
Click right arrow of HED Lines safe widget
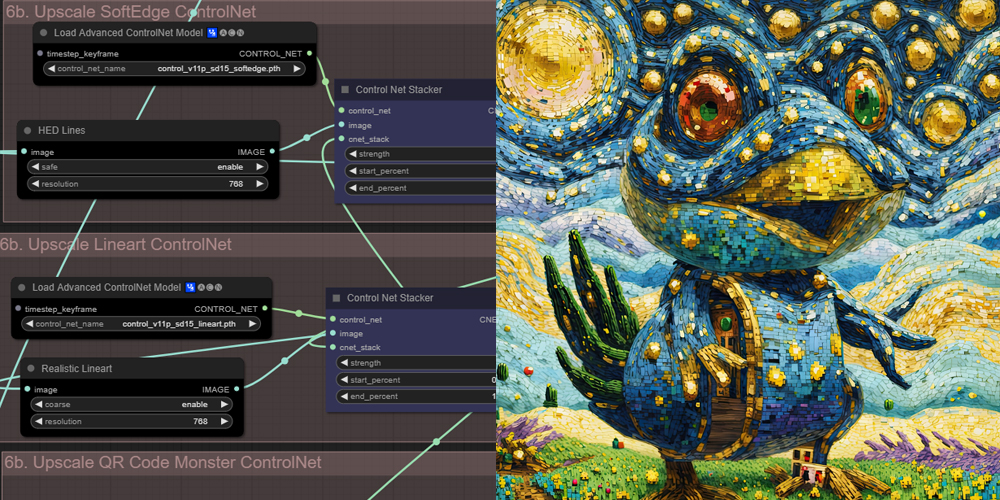coord(260,167)
